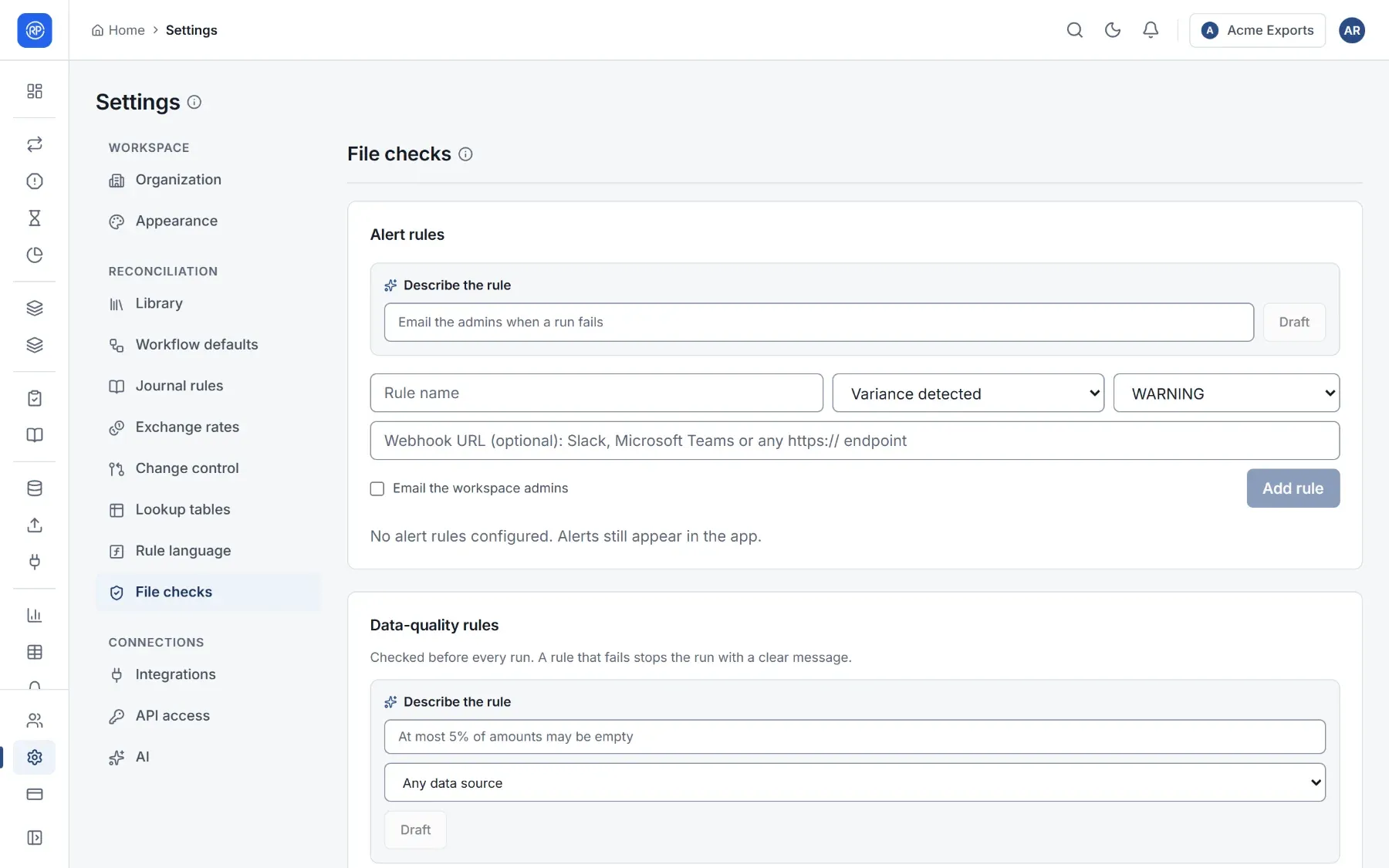Toggle dark mode with the moon icon
The image size is (1389, 868).
(x=1112, y=30)
